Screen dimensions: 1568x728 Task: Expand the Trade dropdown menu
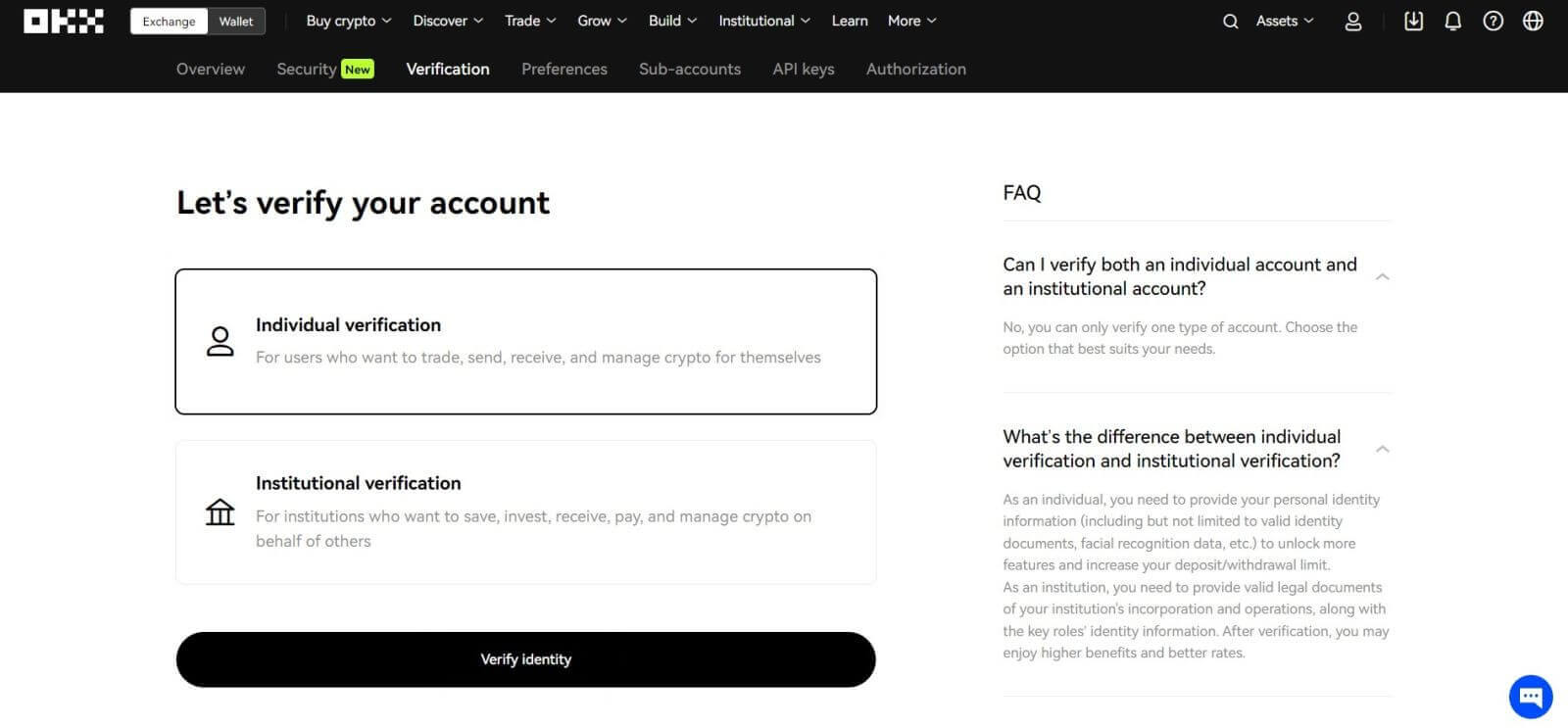tap(529, 20)
